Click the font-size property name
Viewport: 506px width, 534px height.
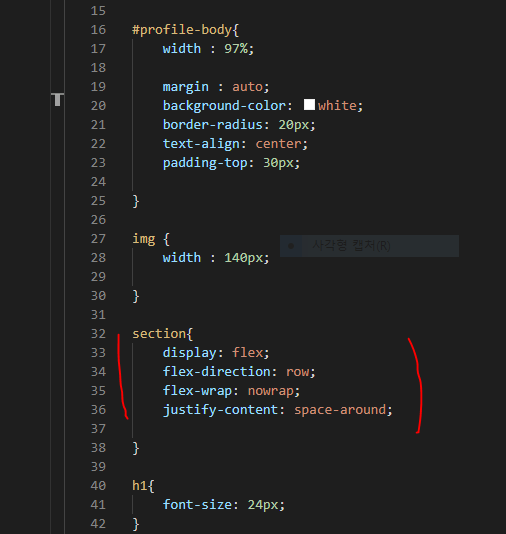197,505
